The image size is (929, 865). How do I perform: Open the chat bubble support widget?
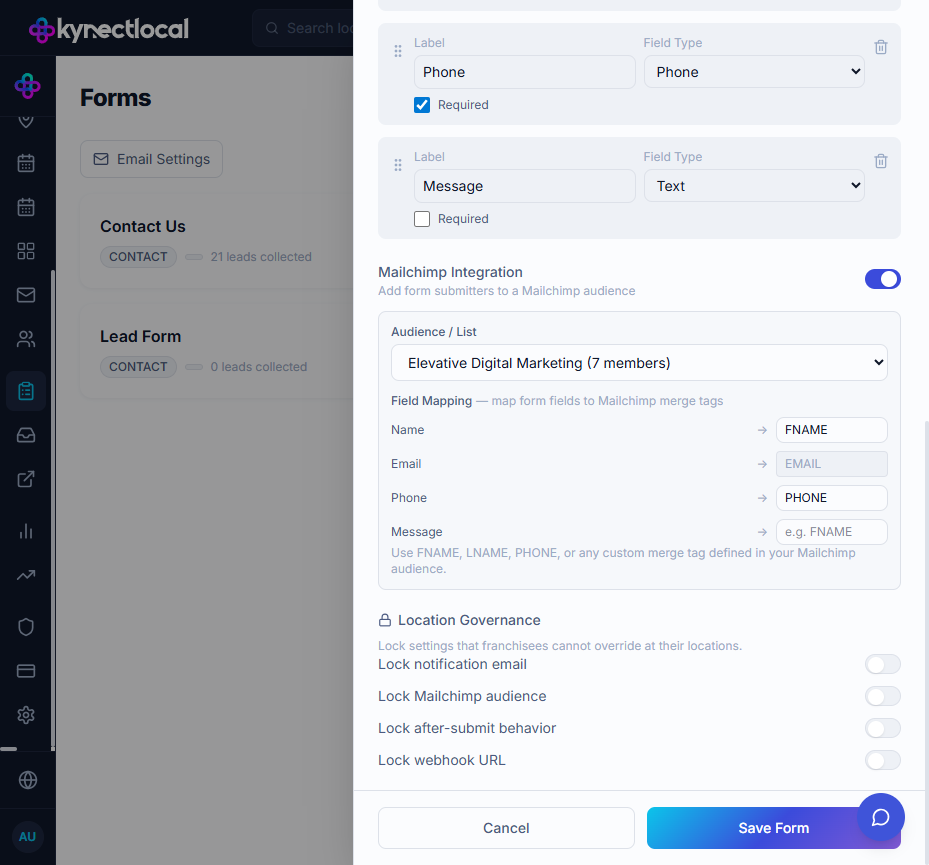pos(880,817)
